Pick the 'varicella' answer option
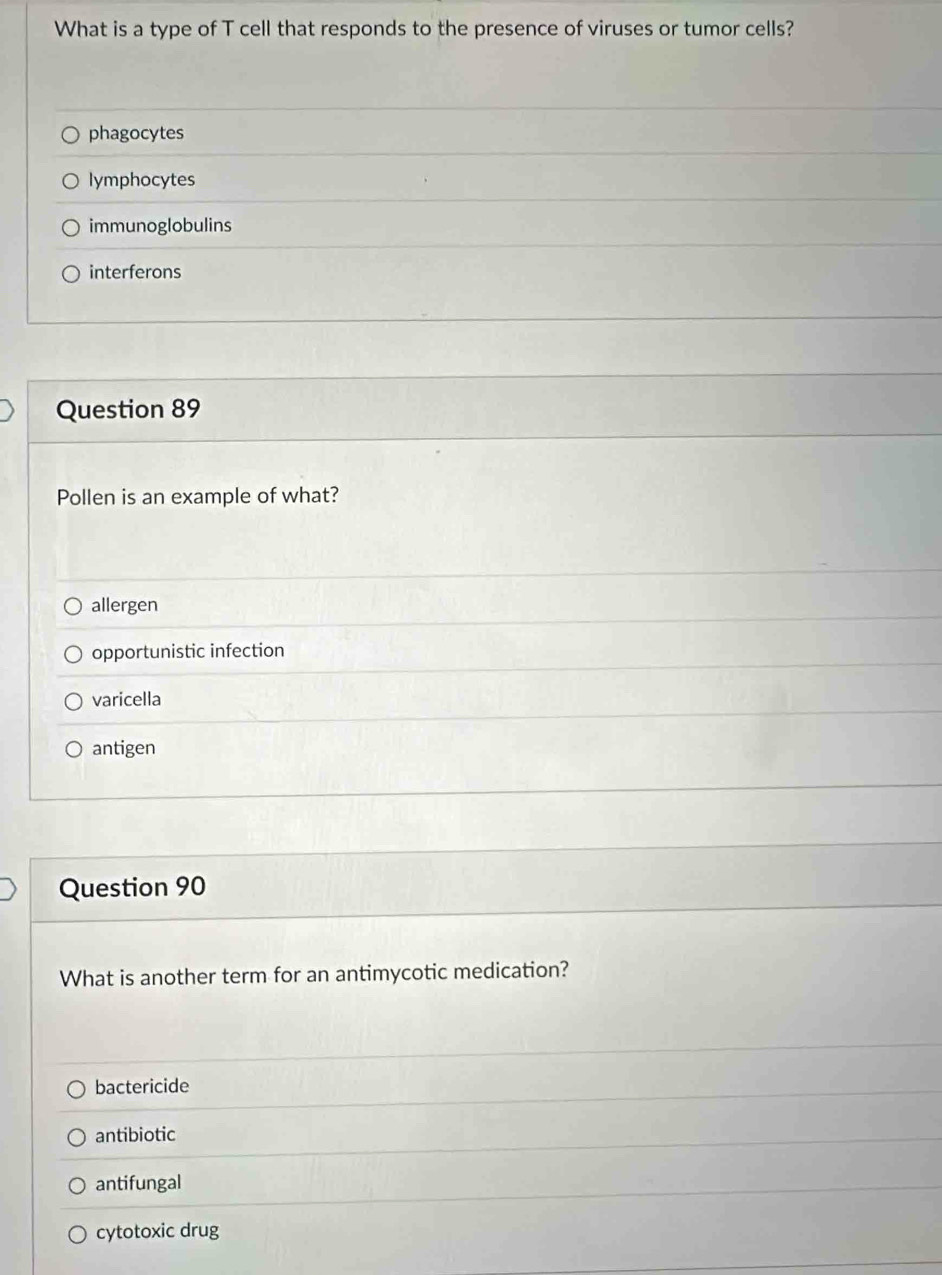This screenshot has height=1275, width=942. point(74,701)
